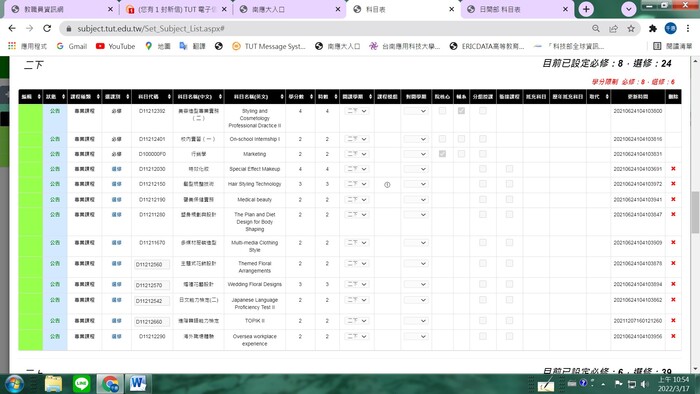
Task: Delete the Themed Floral Arrangements row
Action: 673,263
